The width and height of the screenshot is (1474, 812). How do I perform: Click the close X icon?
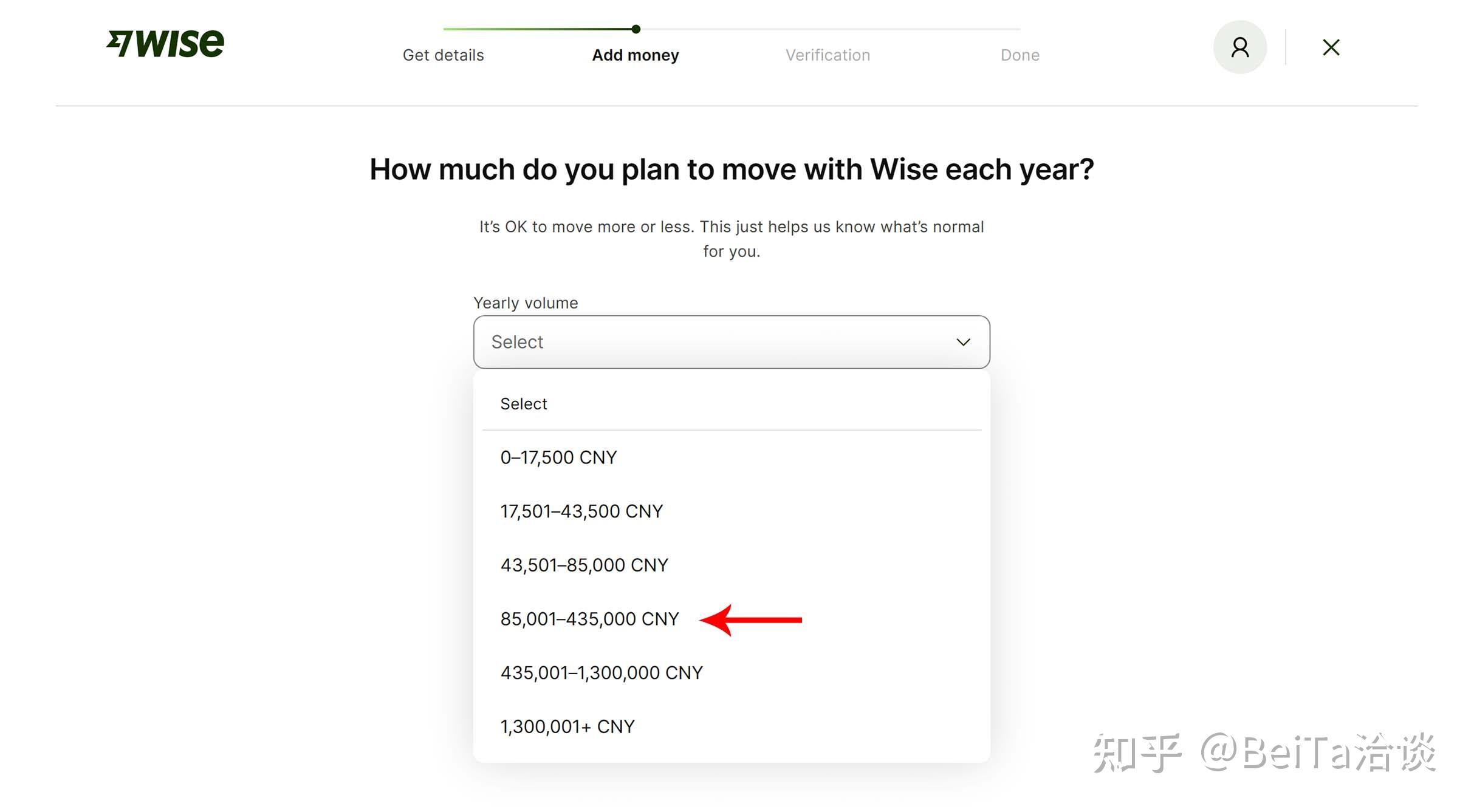click(x=1331, y=47)
